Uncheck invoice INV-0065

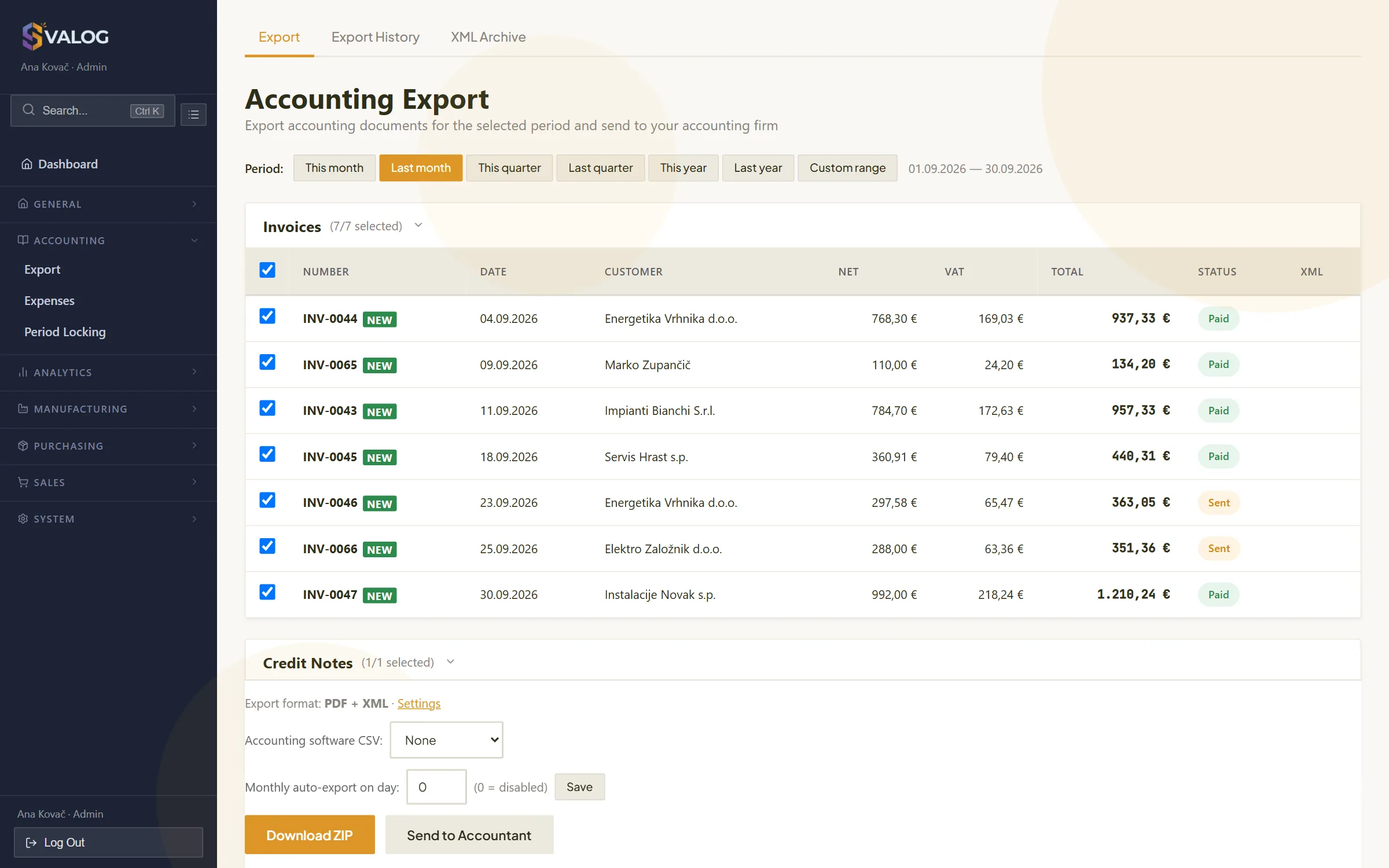(267, 362)
